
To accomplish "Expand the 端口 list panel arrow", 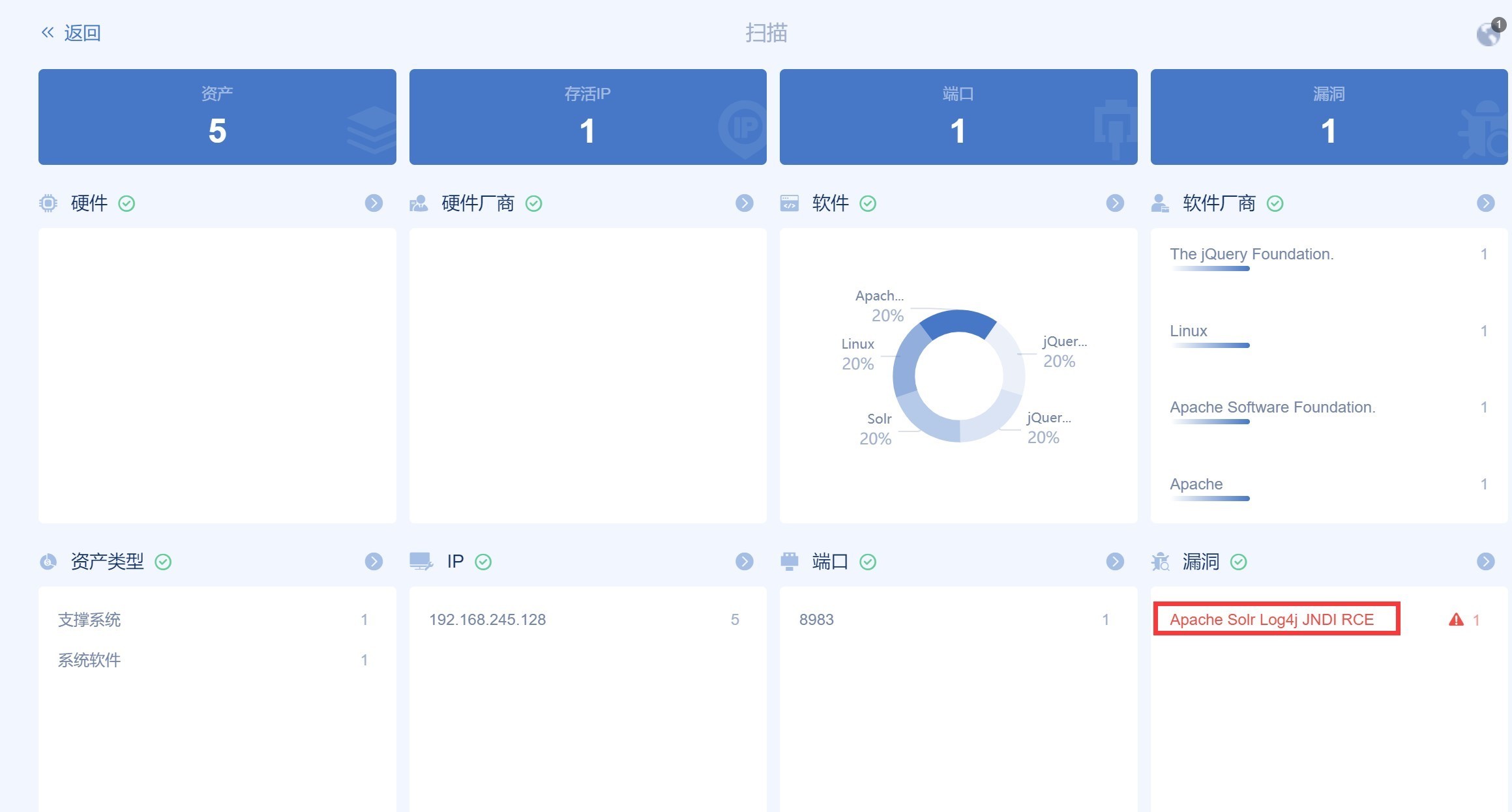I will pyautogui.click(x=1115, y=562).
